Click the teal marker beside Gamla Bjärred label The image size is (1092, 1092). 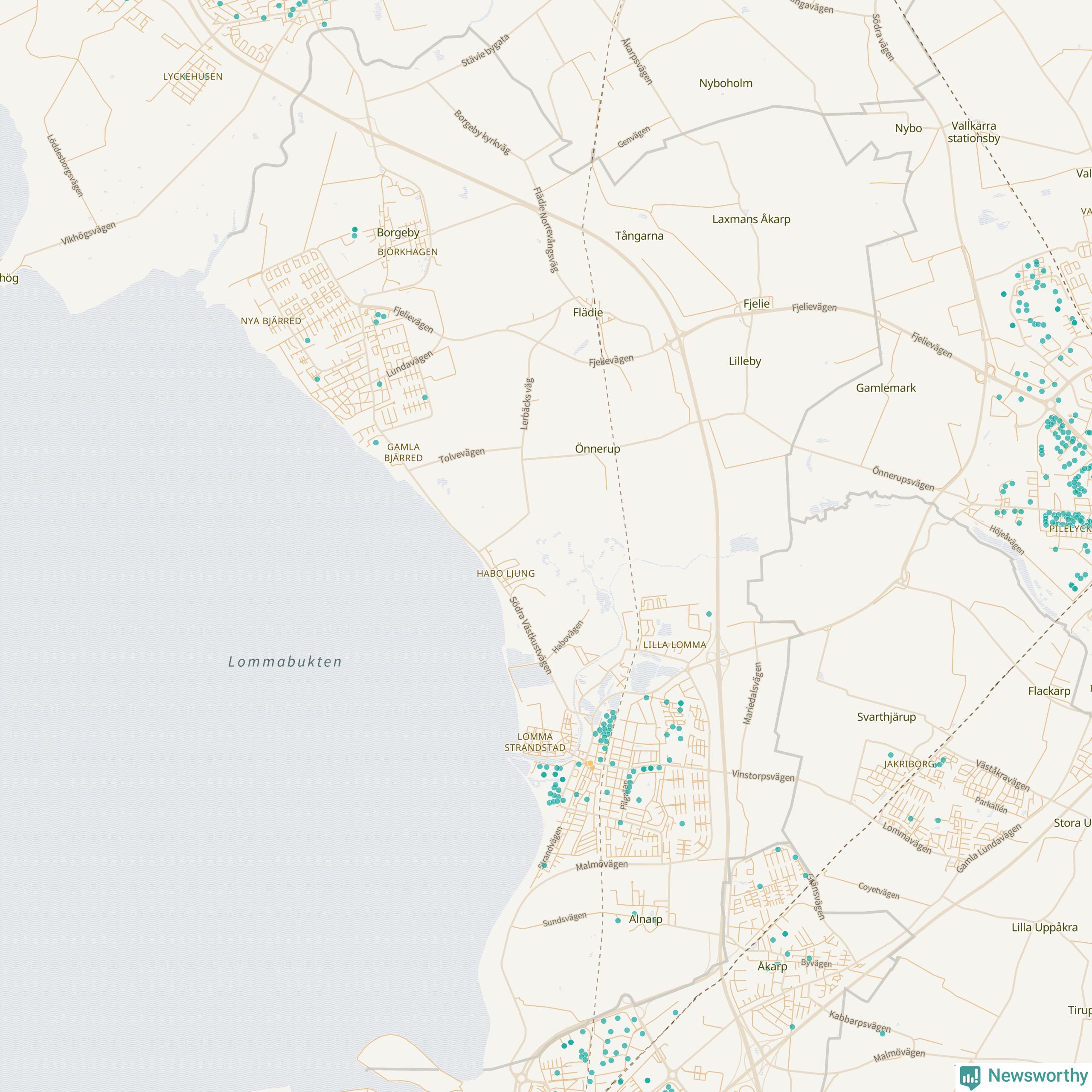coord(376,443)
